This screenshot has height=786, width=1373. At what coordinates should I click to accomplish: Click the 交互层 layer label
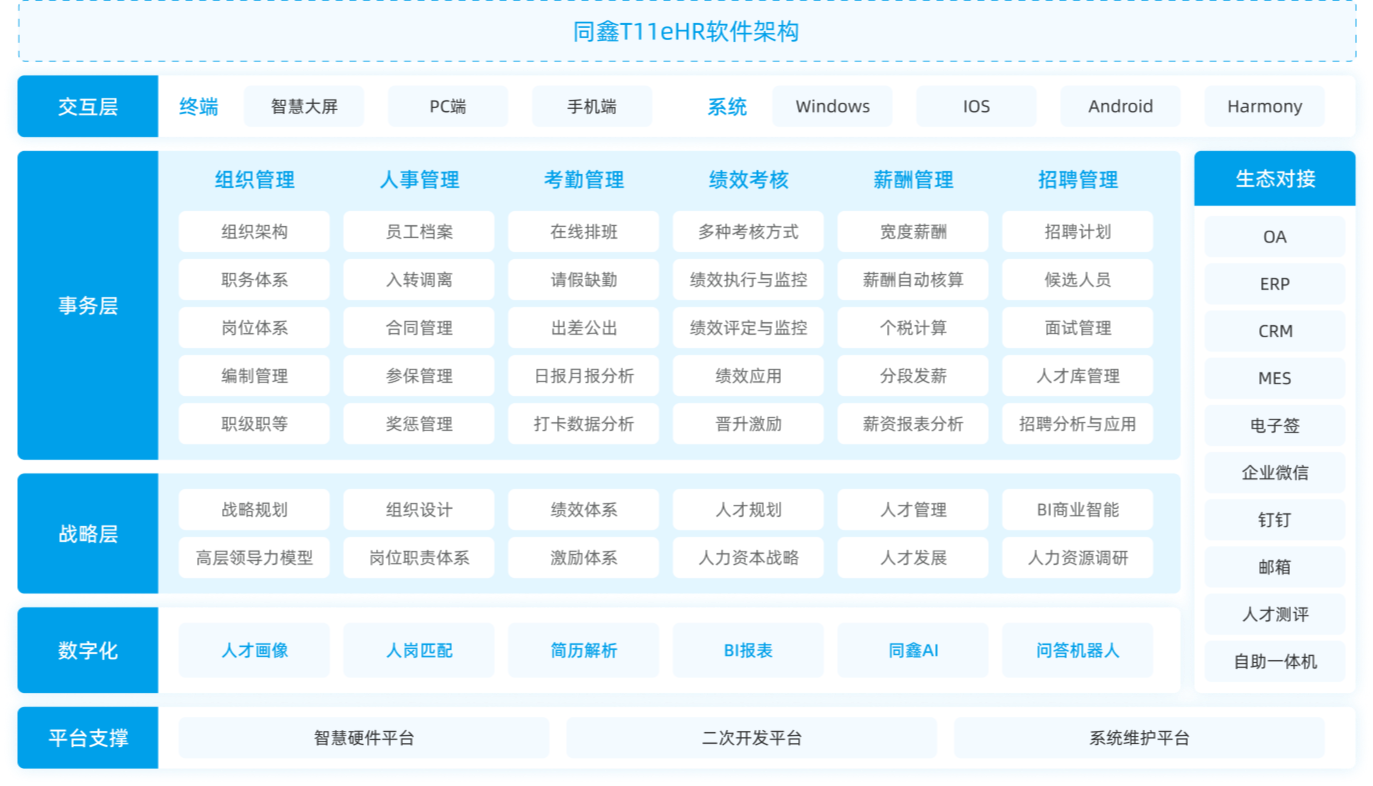pos(88,106)
